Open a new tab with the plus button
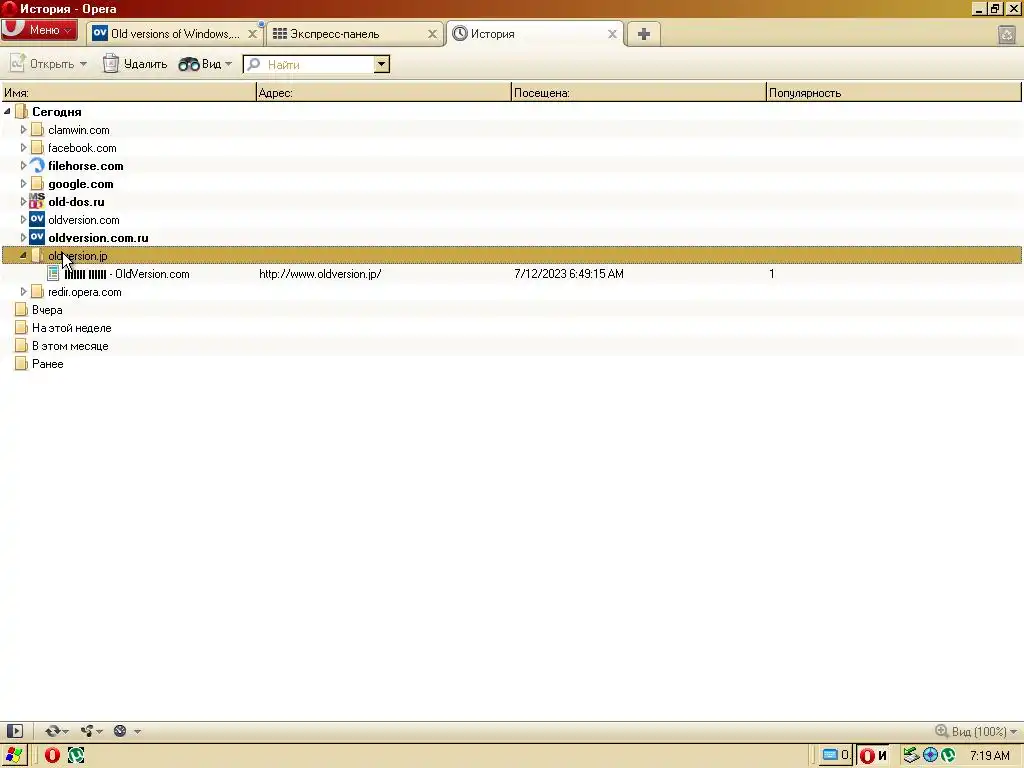The width and height of the screenshot is (1024, 768). (x=644, y=34)
